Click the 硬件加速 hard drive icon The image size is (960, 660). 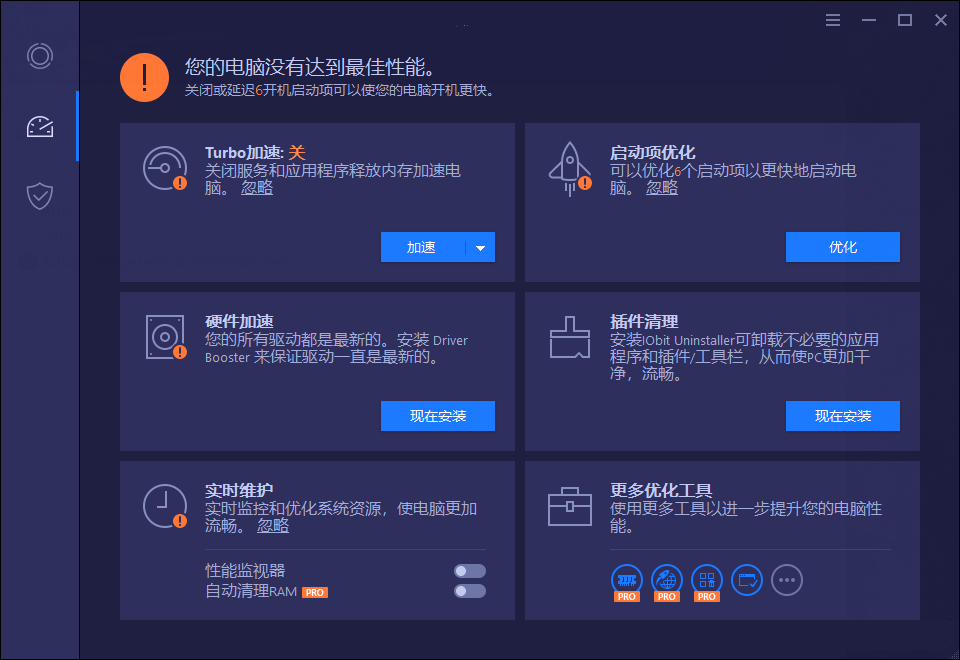pyautogui.click(x=166, y=337)
